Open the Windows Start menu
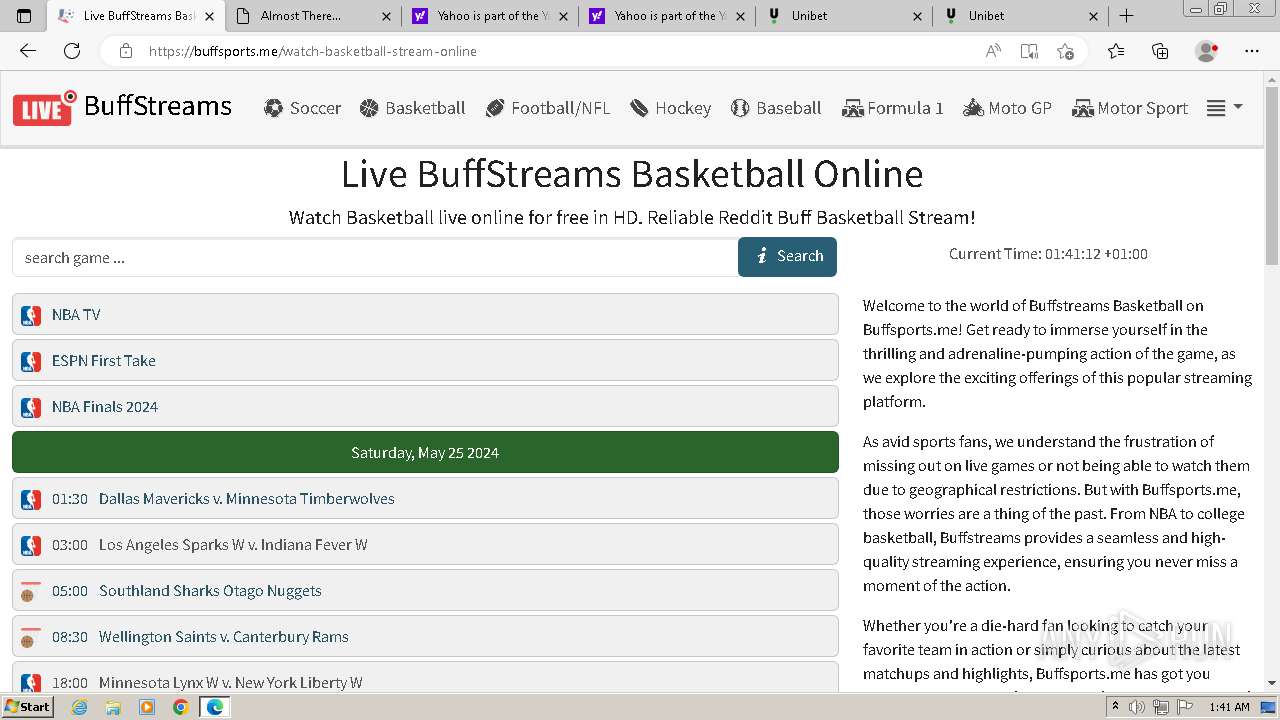Screen dimensions: 1280x720 tap(28, 707)
